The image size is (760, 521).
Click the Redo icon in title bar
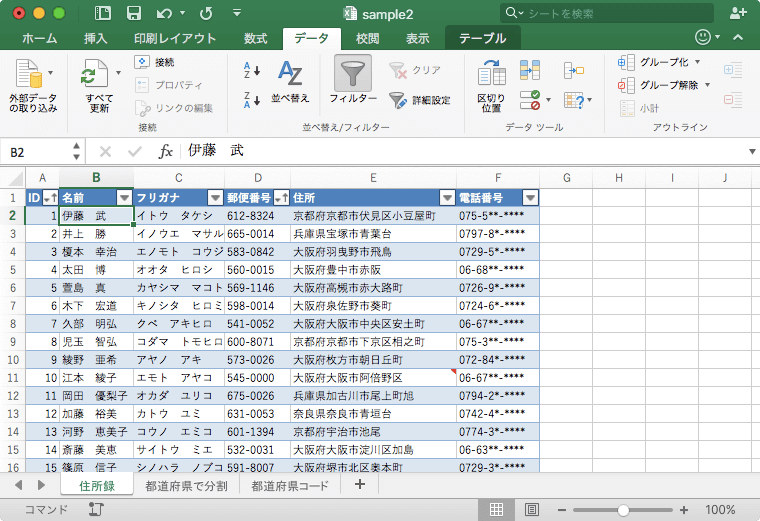coord(206,14)
